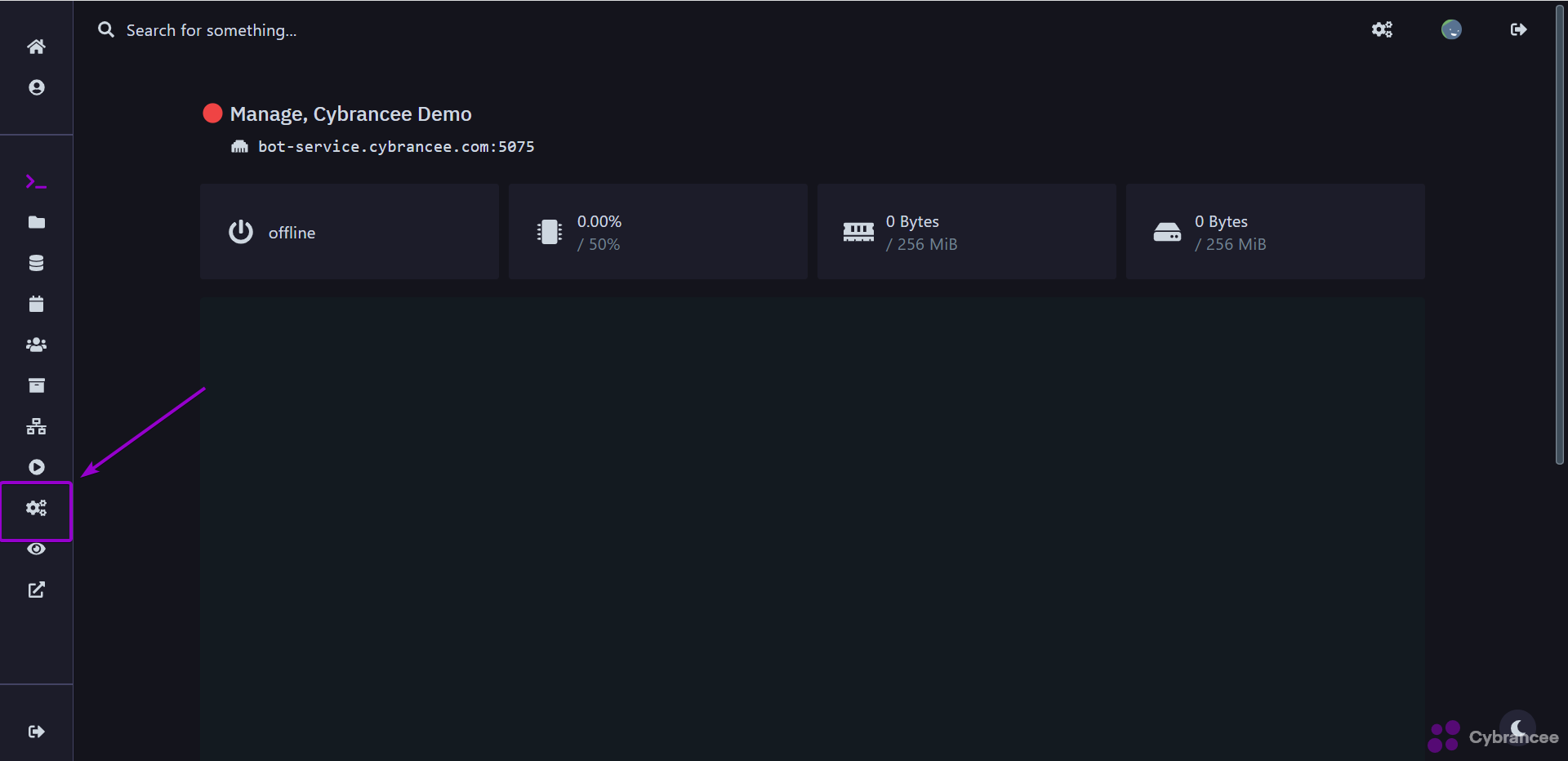
Task: Open the startup play icon
Action: tap(36, 467)
